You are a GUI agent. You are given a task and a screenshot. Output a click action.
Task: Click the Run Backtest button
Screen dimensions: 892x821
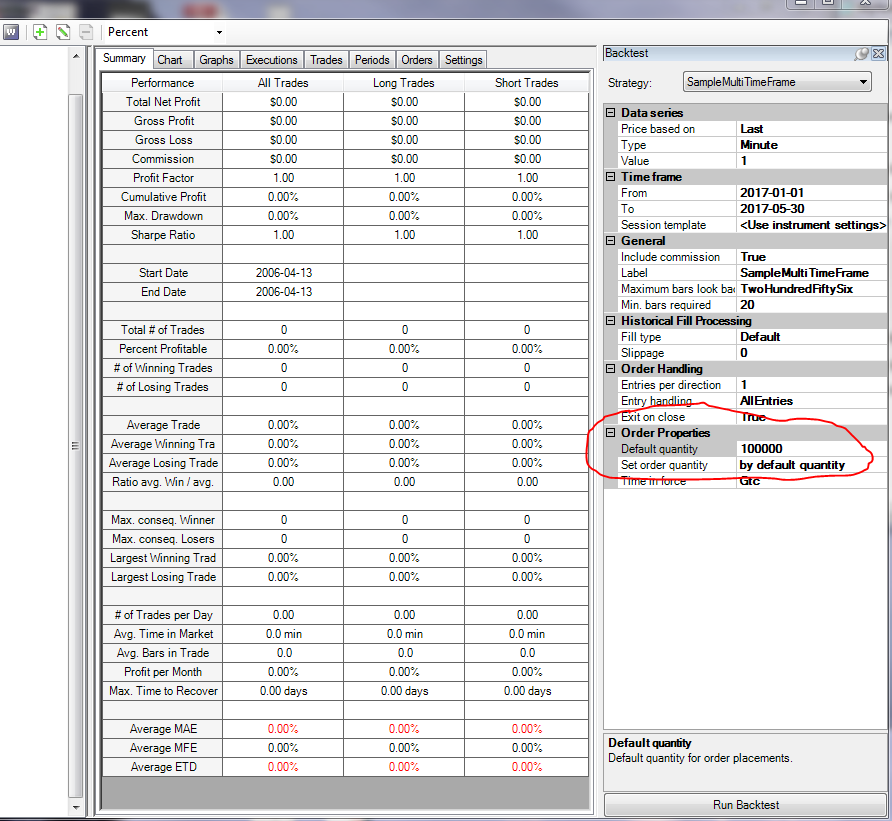coord(745,805)
